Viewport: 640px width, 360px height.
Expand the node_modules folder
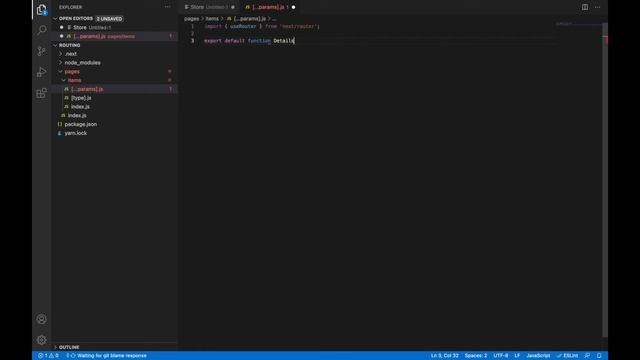click(82, 62)
